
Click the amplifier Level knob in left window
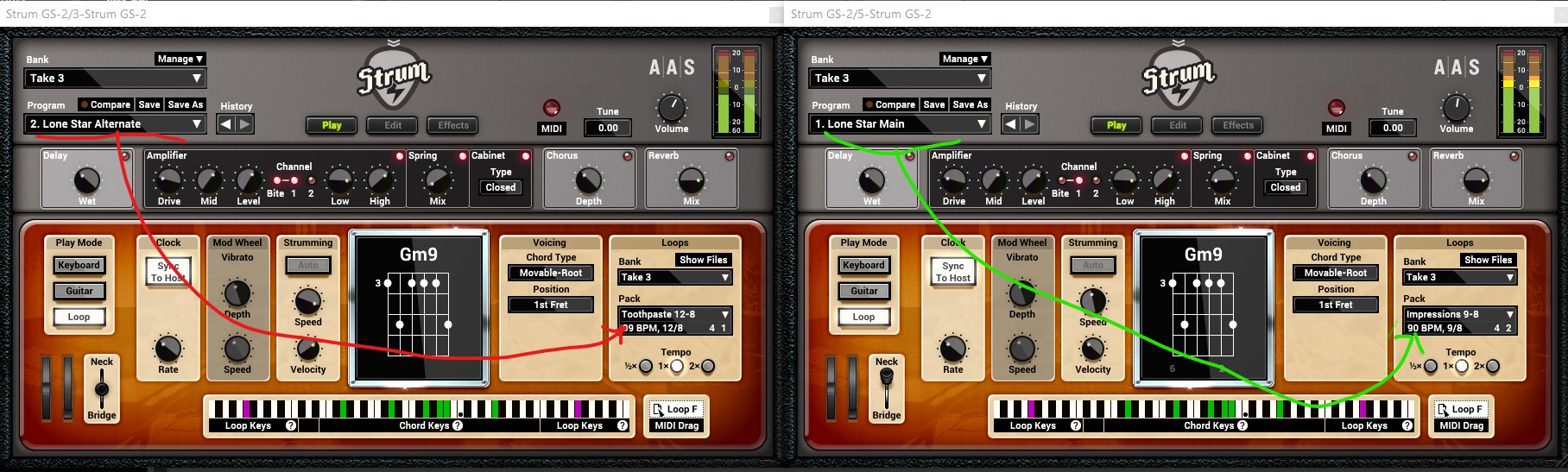coord(249,180)
